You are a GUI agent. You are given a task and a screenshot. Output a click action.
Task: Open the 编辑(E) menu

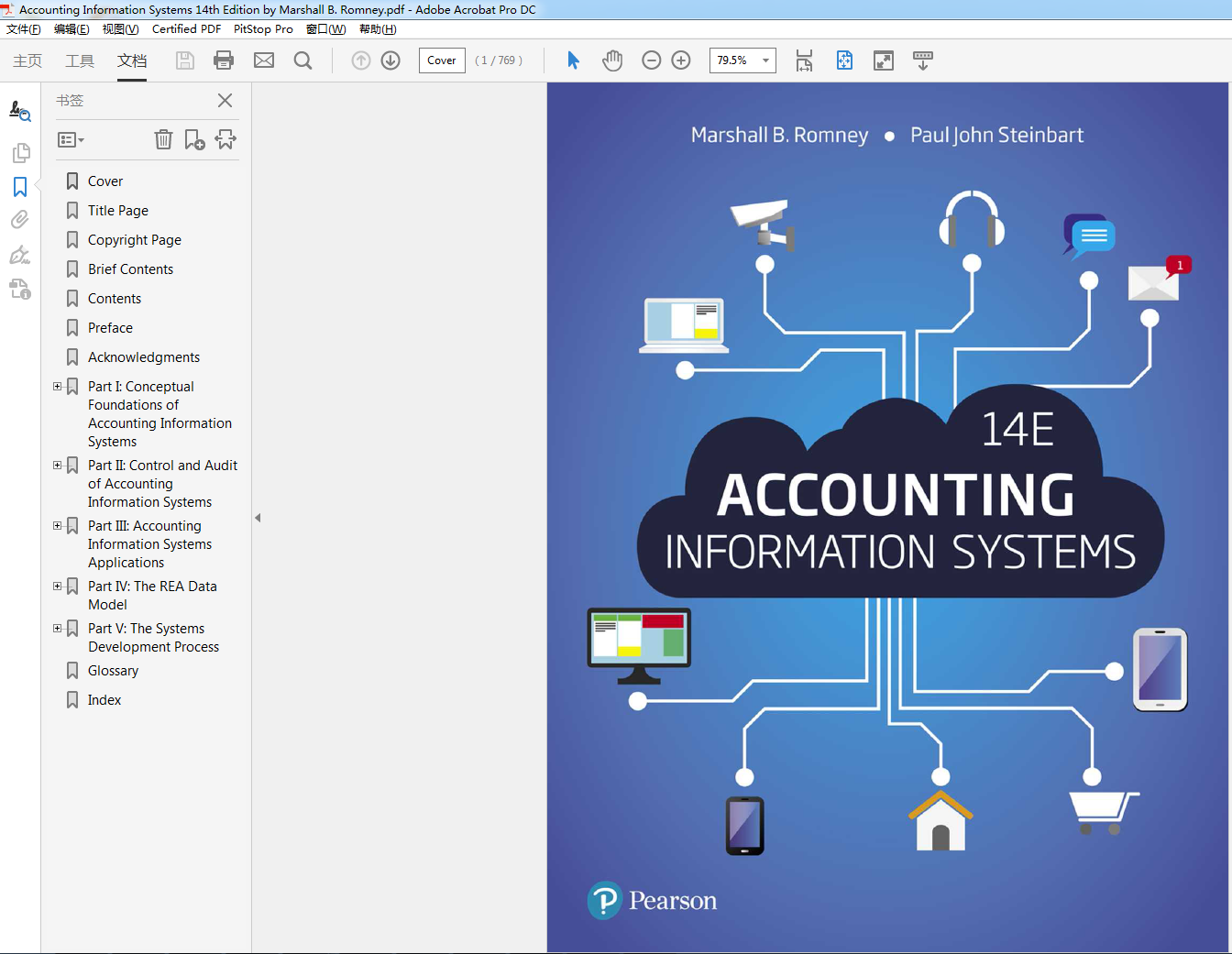(x=71, y=29)
